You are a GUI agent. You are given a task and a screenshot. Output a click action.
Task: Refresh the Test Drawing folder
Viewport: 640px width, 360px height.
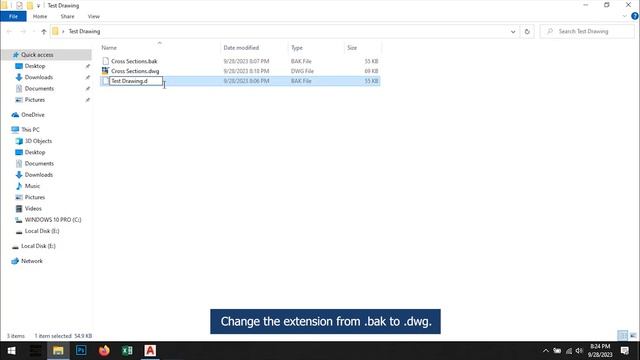527,31
